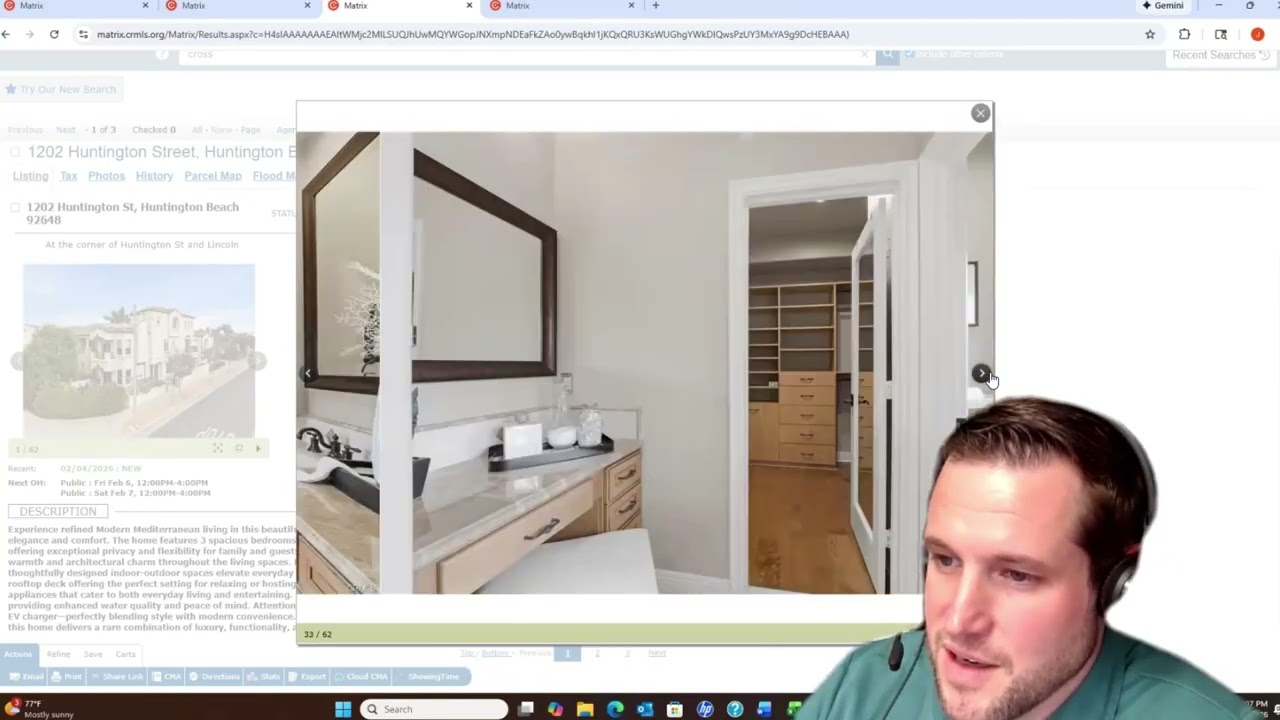Go to results page 1
The image size is (1280, 720).
coord(567,653)
